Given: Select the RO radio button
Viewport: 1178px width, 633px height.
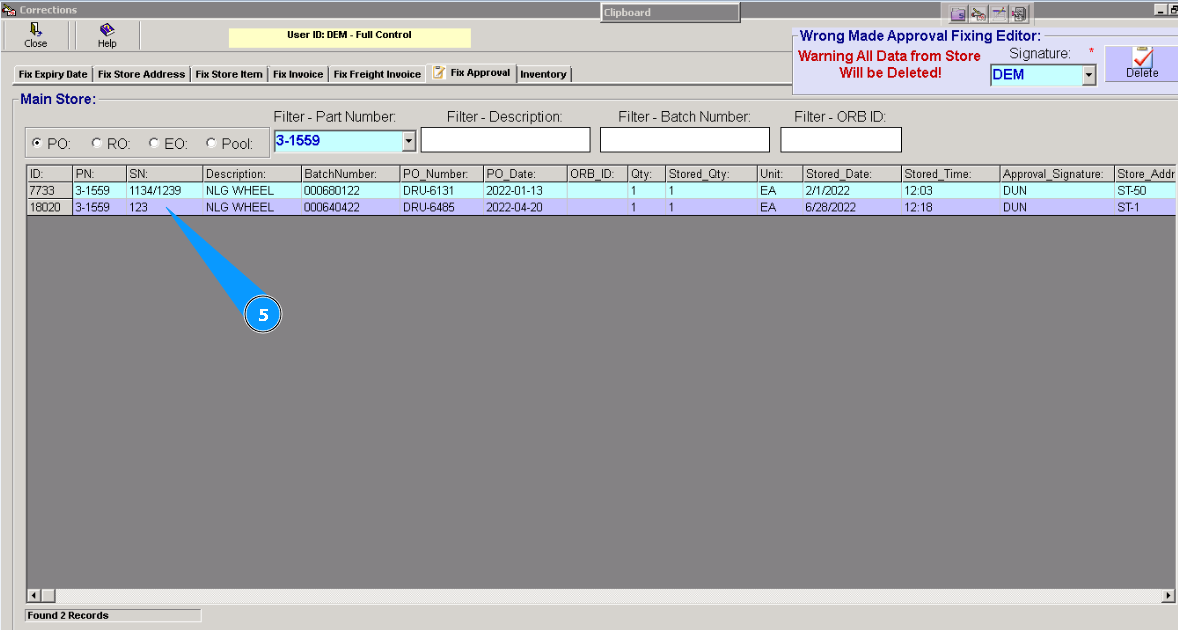Looking at the screenshot, I should click(96, 143).
